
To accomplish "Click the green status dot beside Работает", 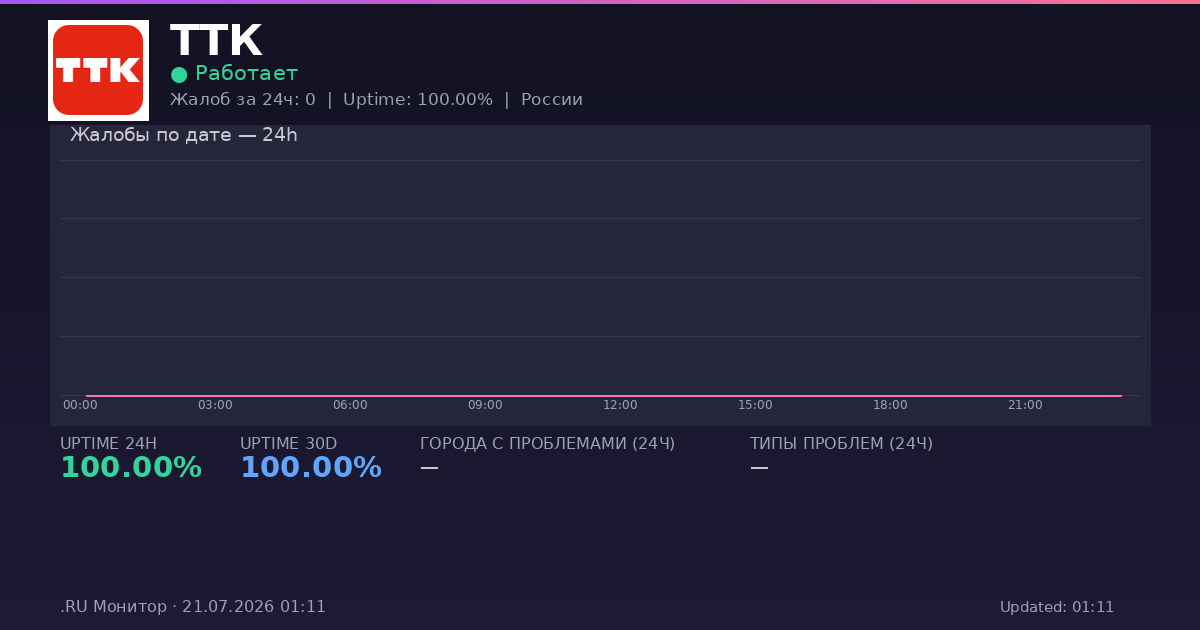I will pyautogui.click(x=179, y=74).
